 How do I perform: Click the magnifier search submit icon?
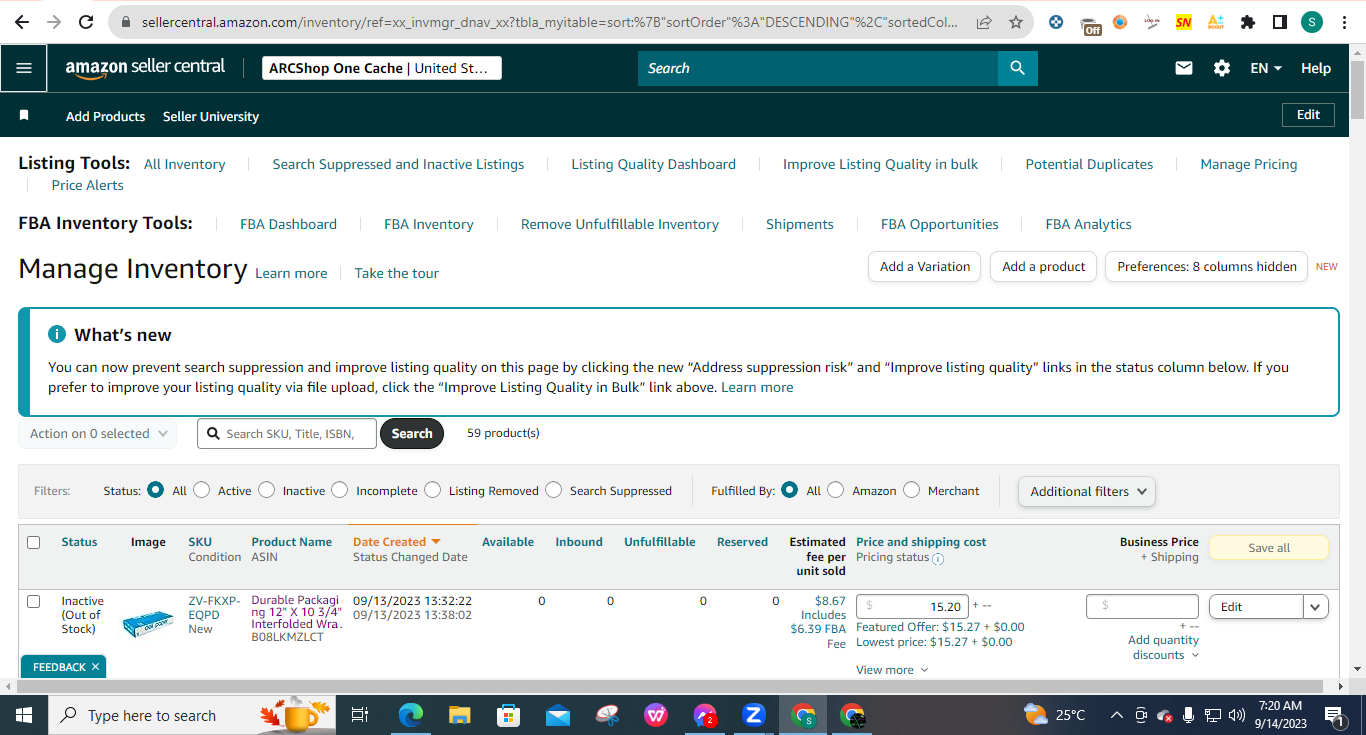tap(1017, 68)
